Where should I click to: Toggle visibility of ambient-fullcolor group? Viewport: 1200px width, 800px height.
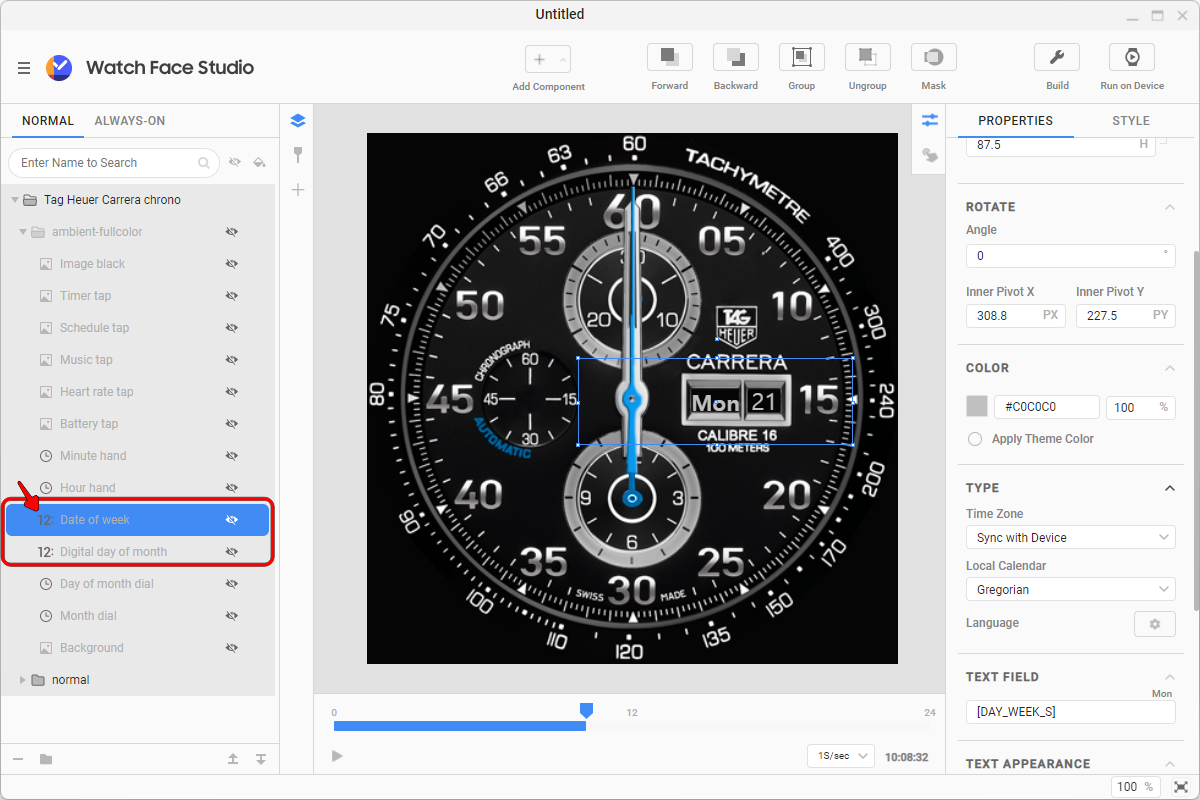(x=231, y=232)
